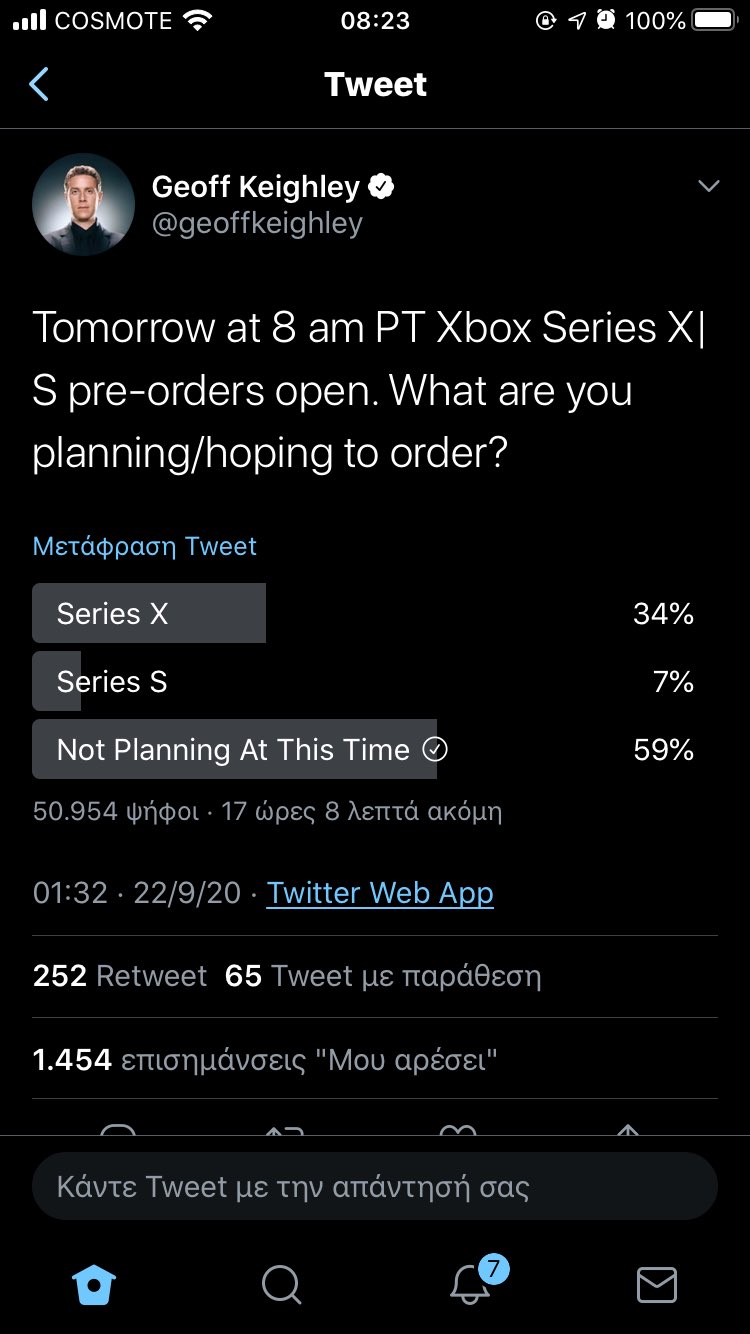Open the Home tab icon
Viewport: 750px width, 1334px height.
click(x=95, y=1284)
